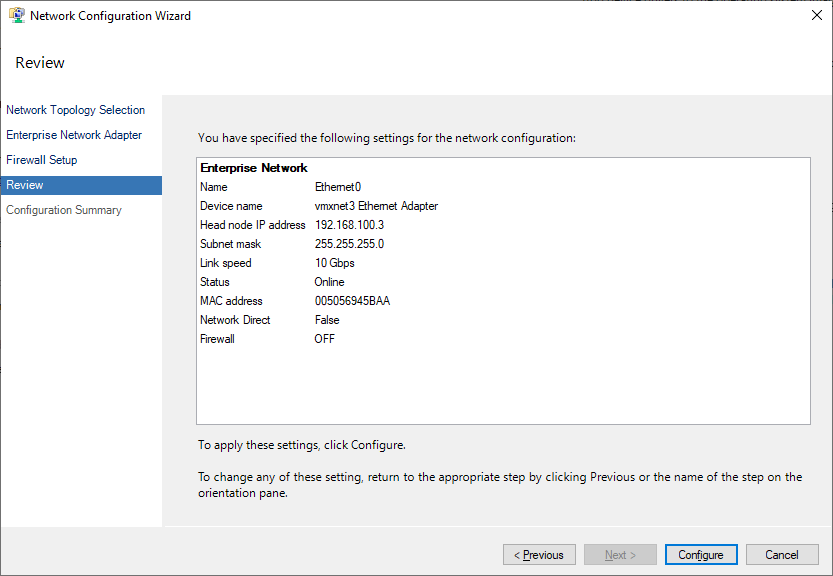Cancel the network configuration wizard
The height and width of the screenshot is (576, 833).
point(782,554)
